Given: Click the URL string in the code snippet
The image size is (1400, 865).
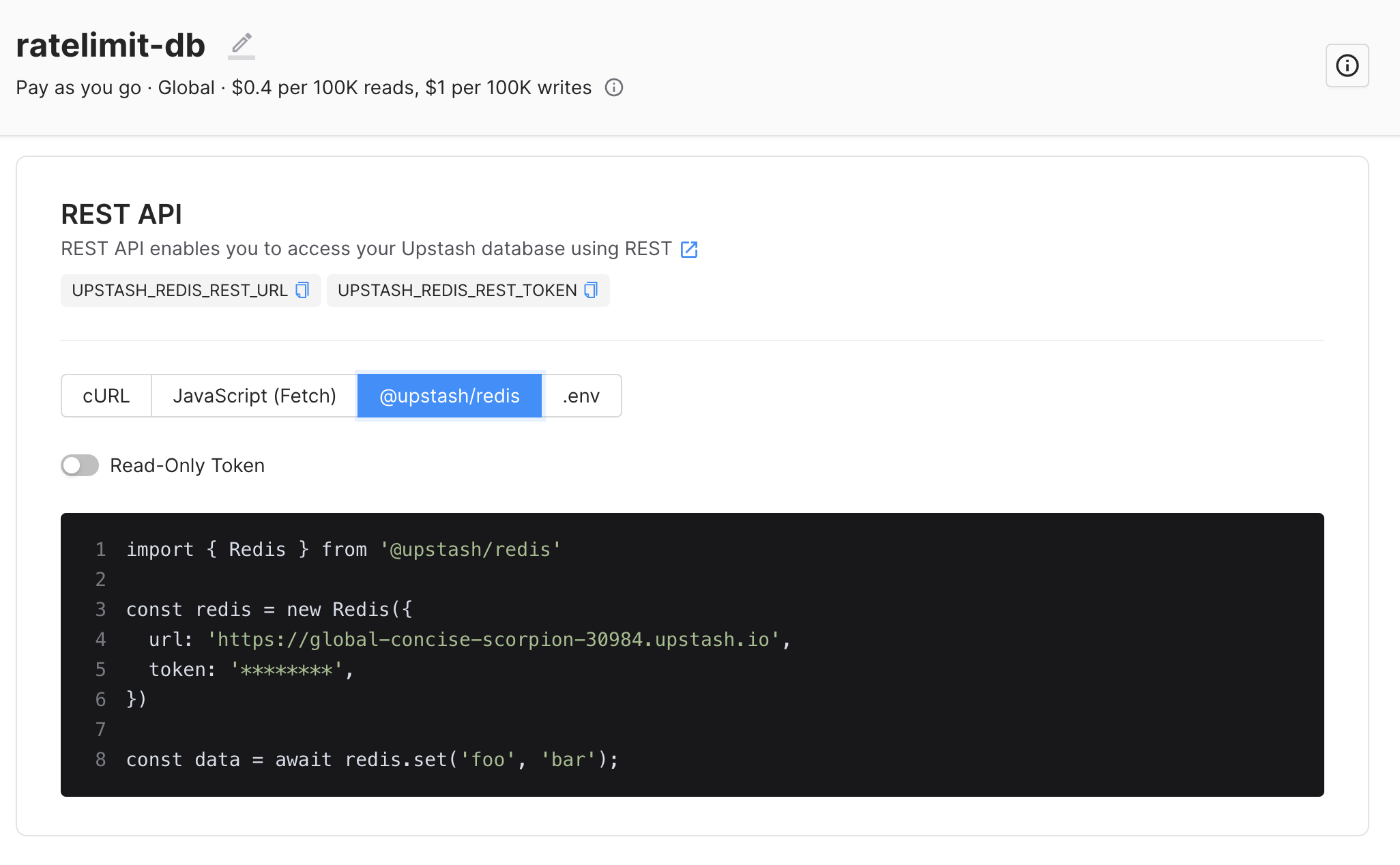Looking at the screenshot, I should [493, 639].
